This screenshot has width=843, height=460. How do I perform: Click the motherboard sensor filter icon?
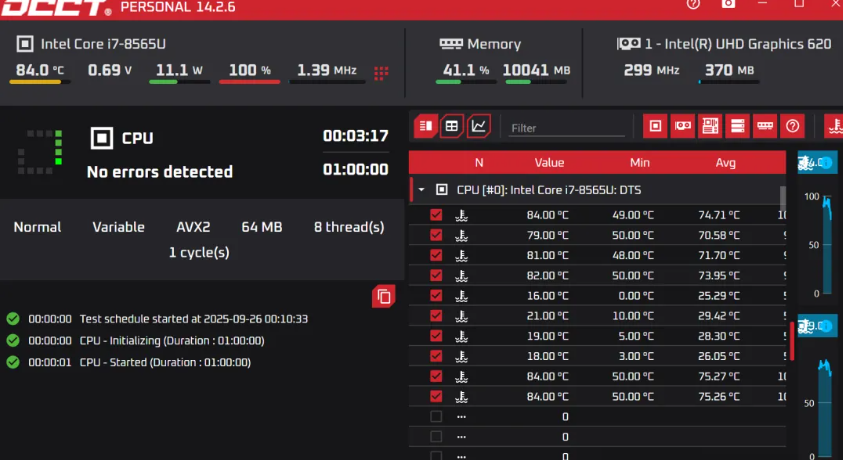[x=710, y=126]
